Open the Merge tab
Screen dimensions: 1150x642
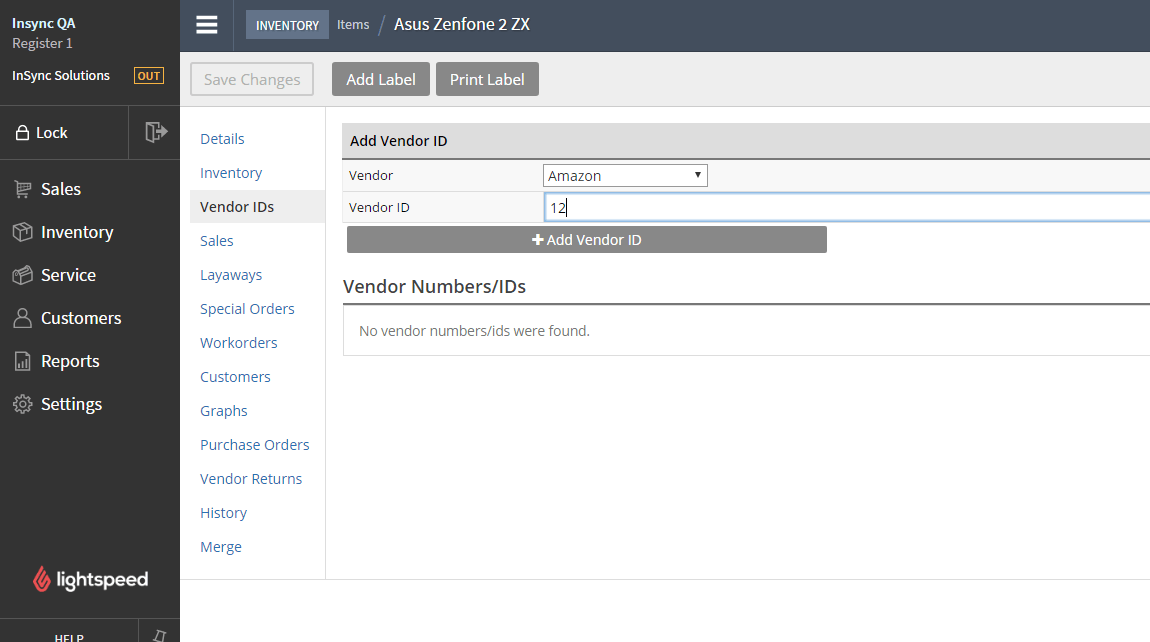coord(221,547)
